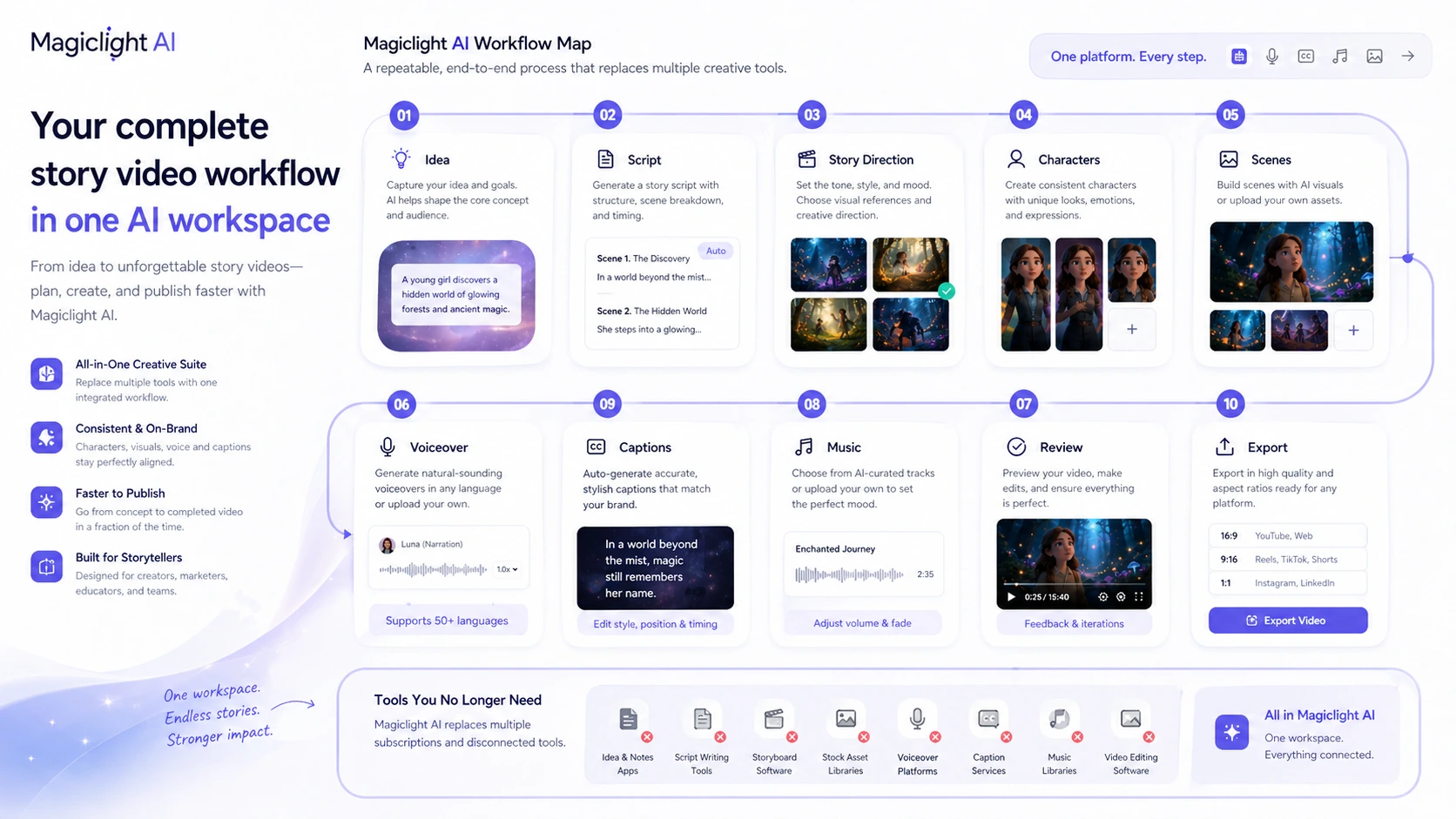Click the CC icon on Captions card
The image size is (1456, 819).
[x=597, y=446]
